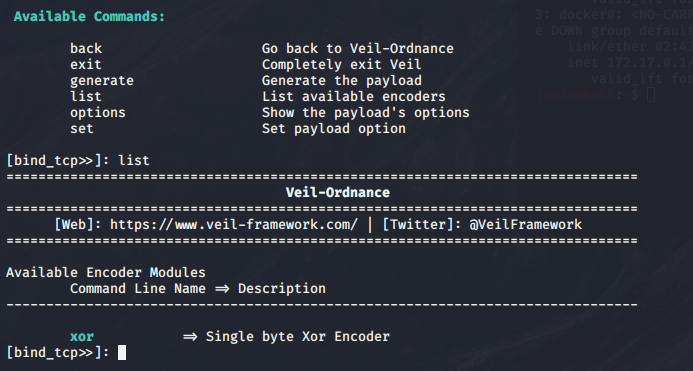Click the background terminal shell prompt cursor
Viewport: 693px width, 371px height.
click(651, 94)
